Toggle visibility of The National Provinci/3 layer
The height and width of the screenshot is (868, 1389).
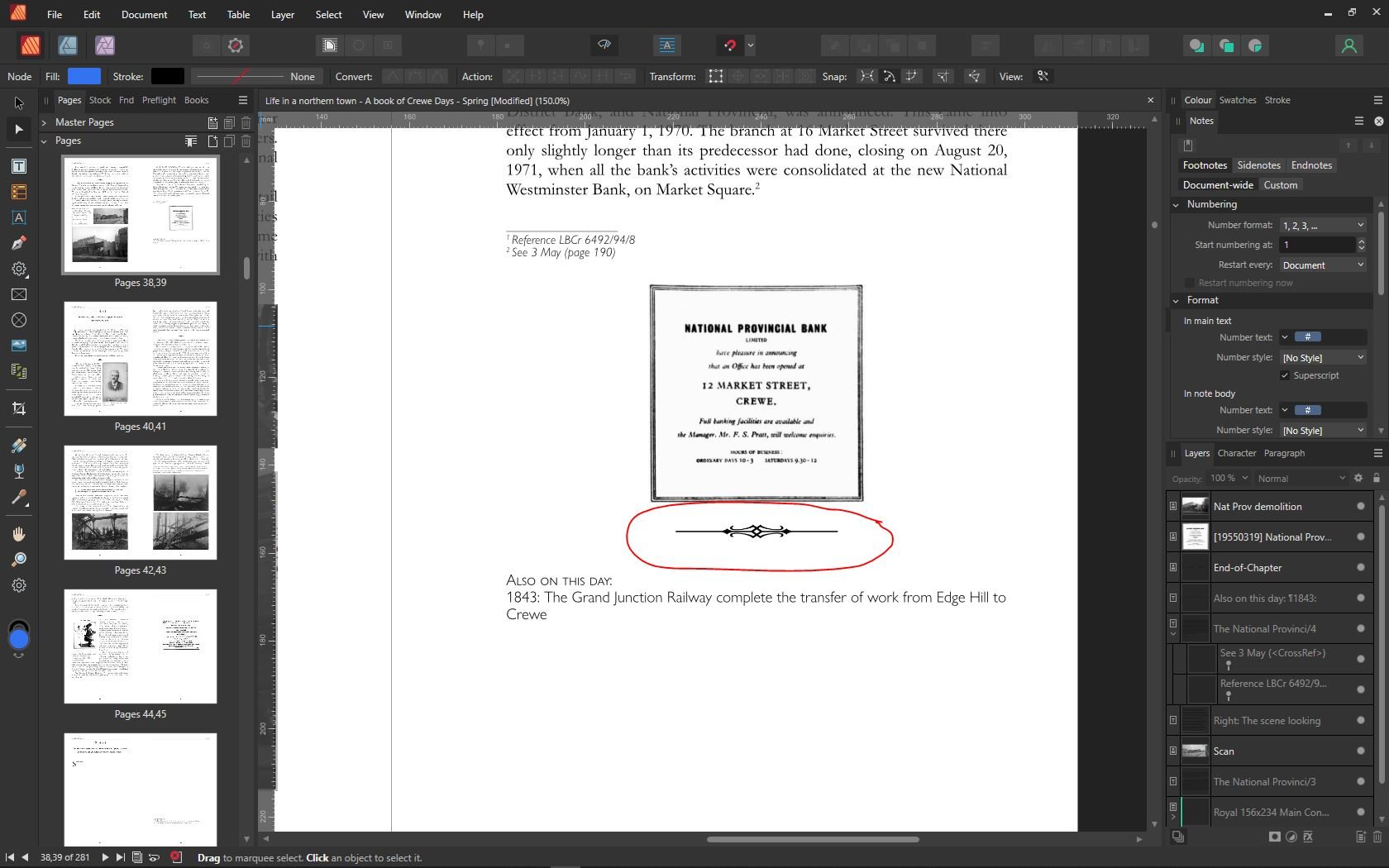pos(1361,781)
